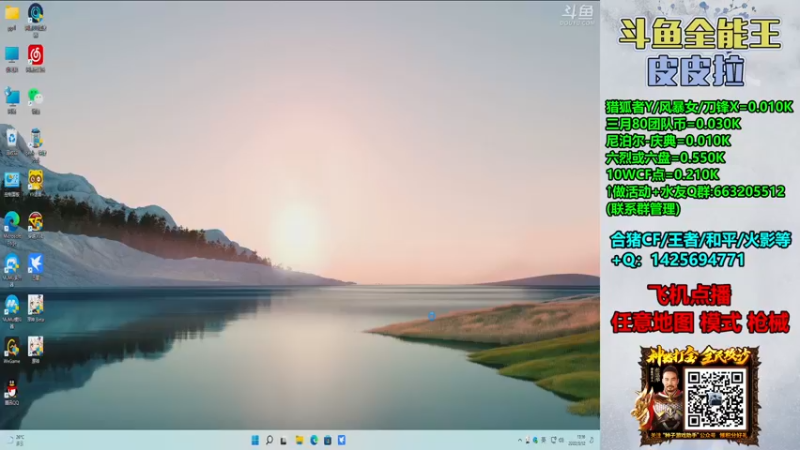Open the weather widget on the taskbar
Image resolution: width=800 pixels, height=450 pixels.
click(x=16, y=440)
